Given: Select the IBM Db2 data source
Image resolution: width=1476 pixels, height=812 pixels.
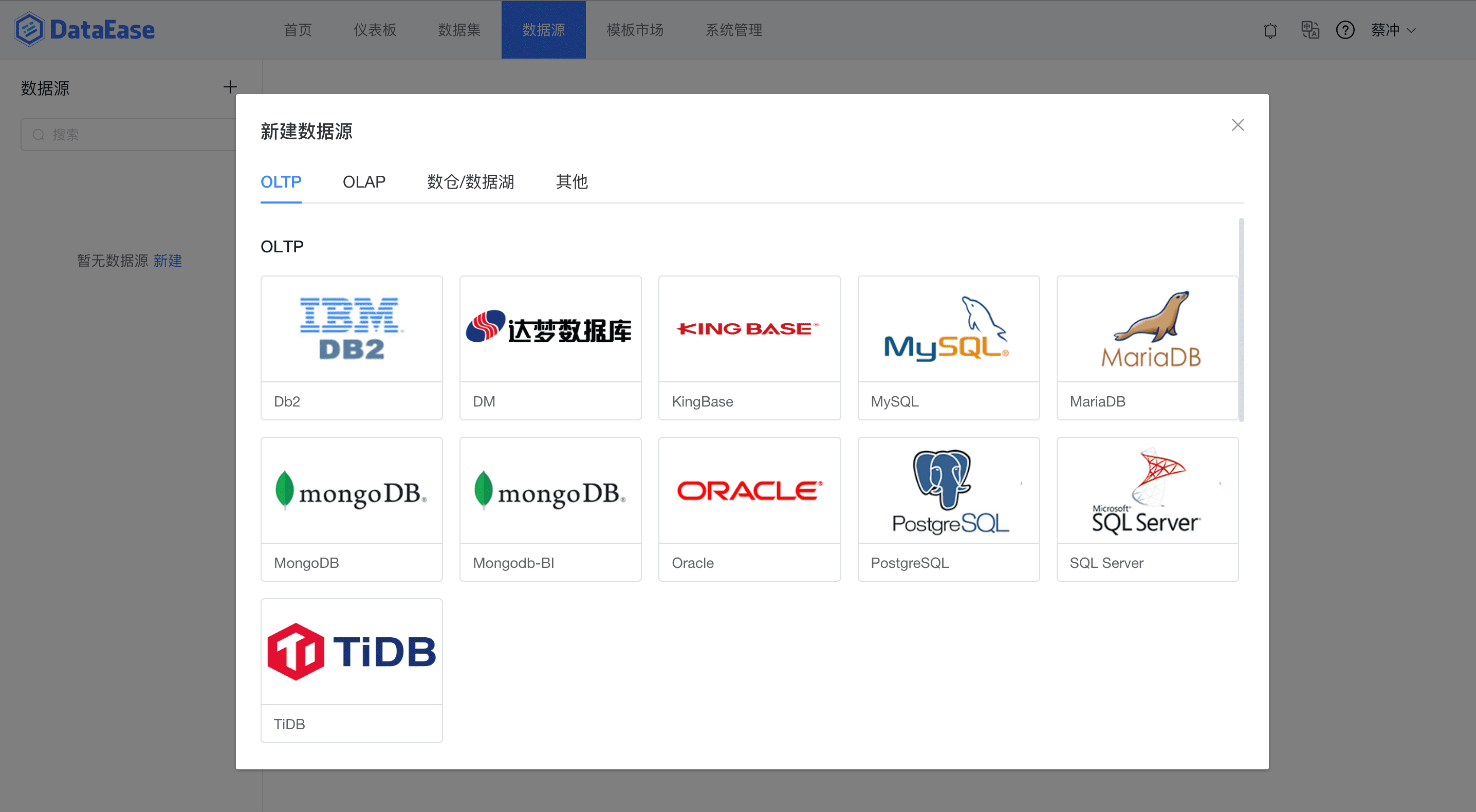Looking at the screenshot, I should click(351, 347).
